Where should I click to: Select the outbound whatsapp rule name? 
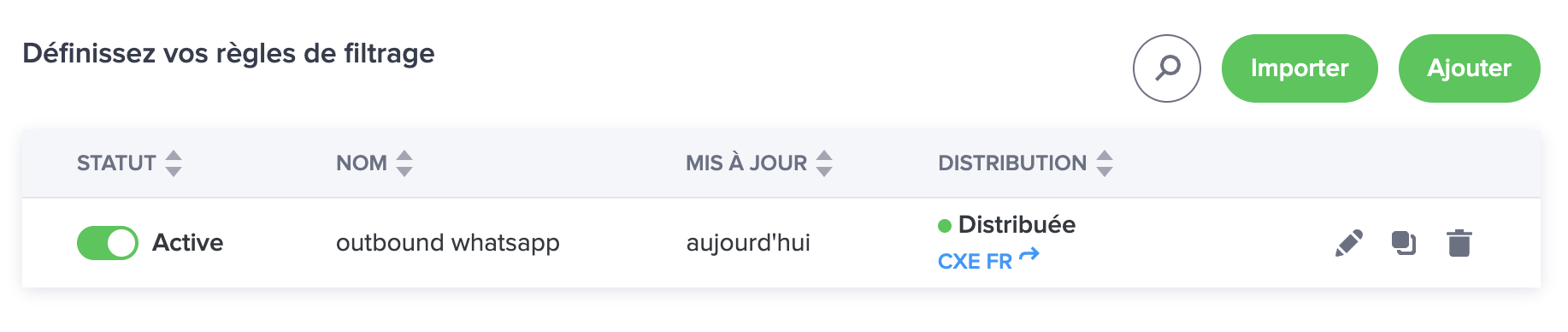click(448, 243)
